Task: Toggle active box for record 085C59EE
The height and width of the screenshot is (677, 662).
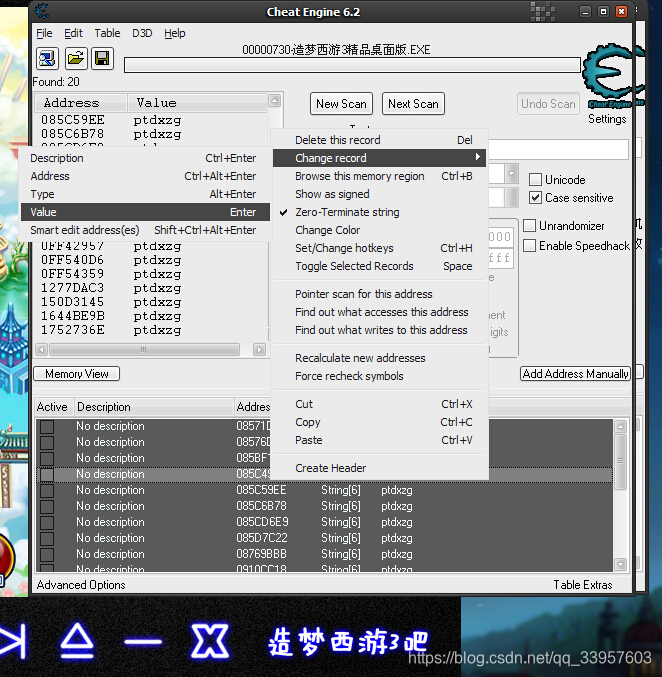Action: tap(47, 490)
